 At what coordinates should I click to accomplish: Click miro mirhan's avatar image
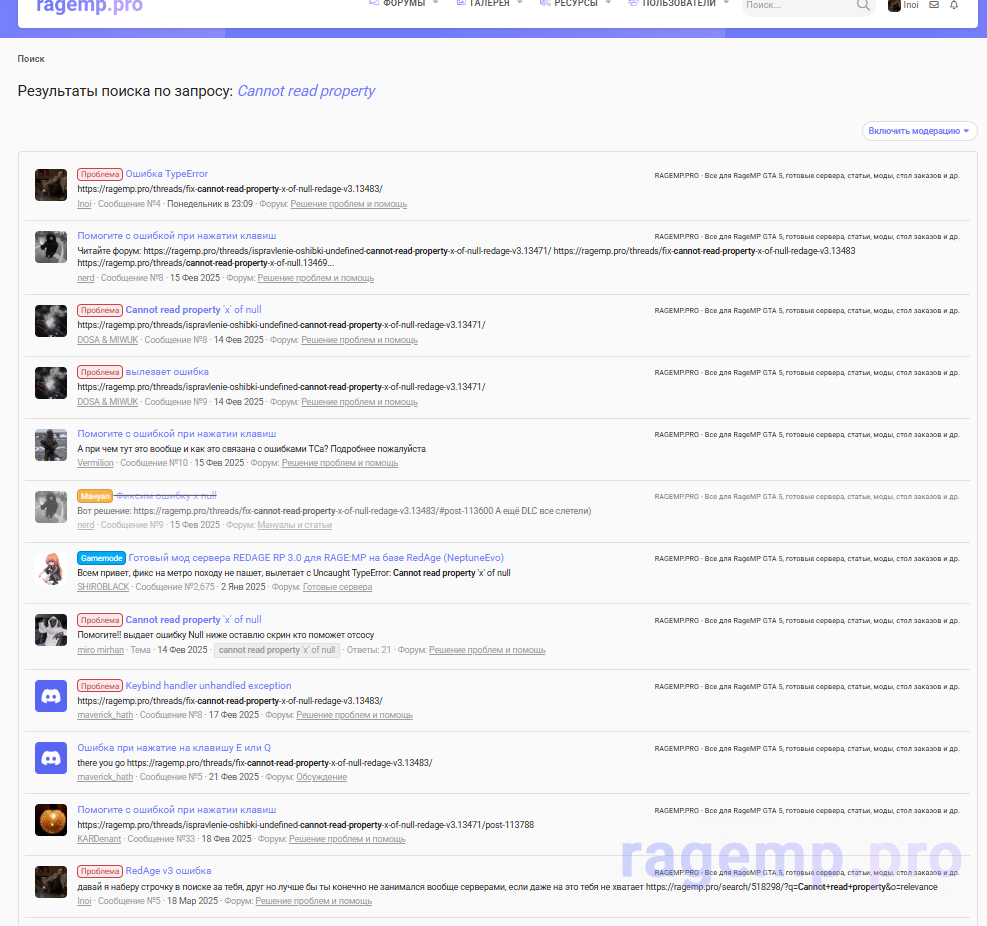point(51,630)
